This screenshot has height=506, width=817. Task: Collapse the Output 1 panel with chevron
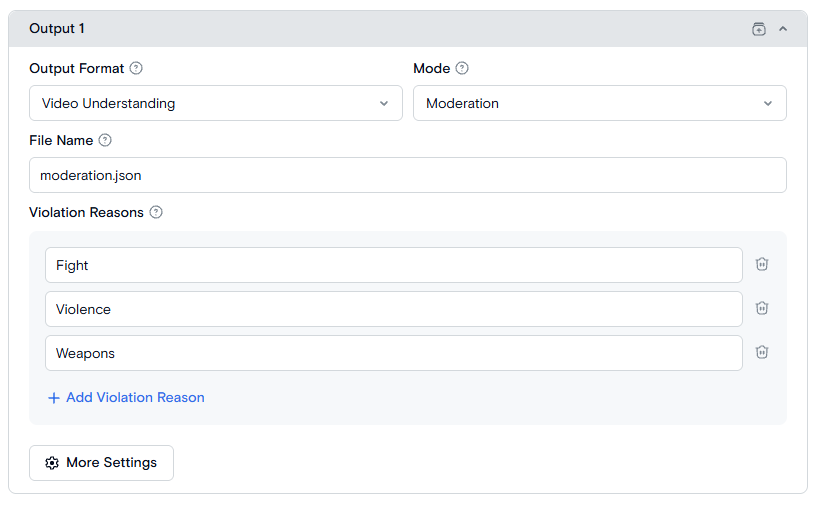783,29
